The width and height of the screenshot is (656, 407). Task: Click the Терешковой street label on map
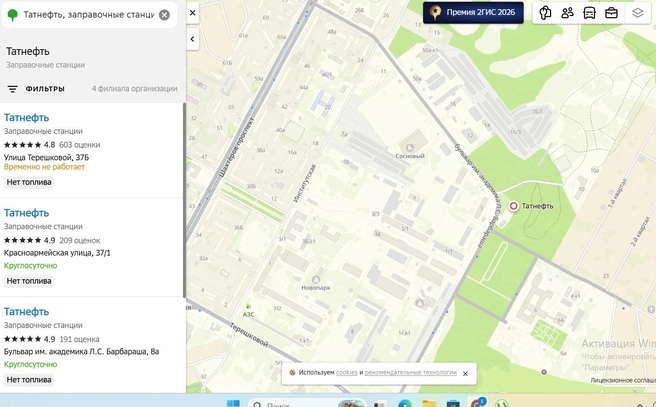[x=249, y=334]
